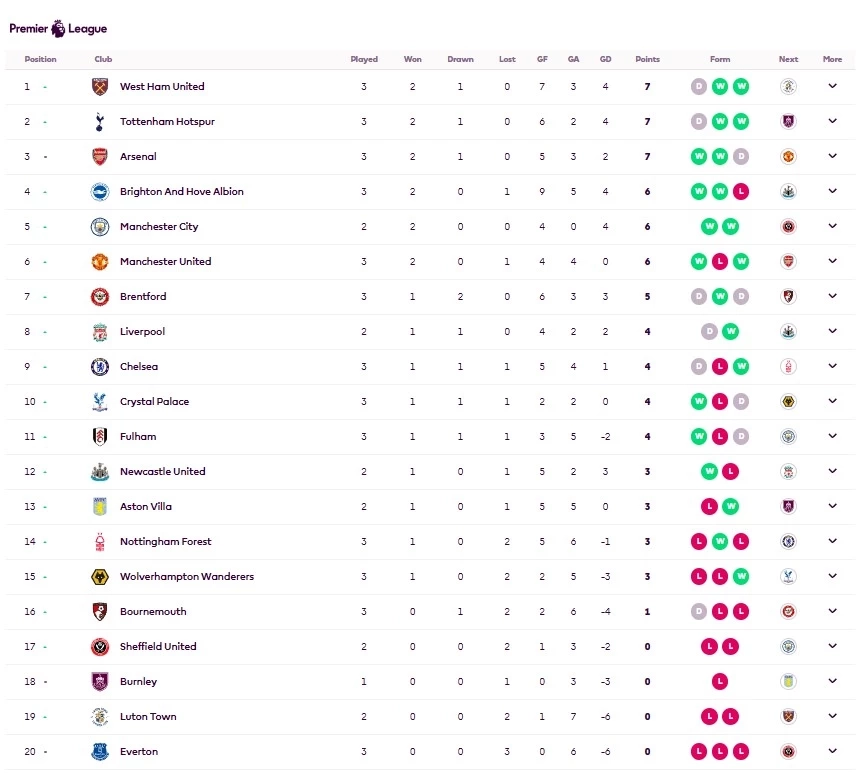862x773 pixels.
Task: Click the Premier League logo
Action: click(58, 29)
